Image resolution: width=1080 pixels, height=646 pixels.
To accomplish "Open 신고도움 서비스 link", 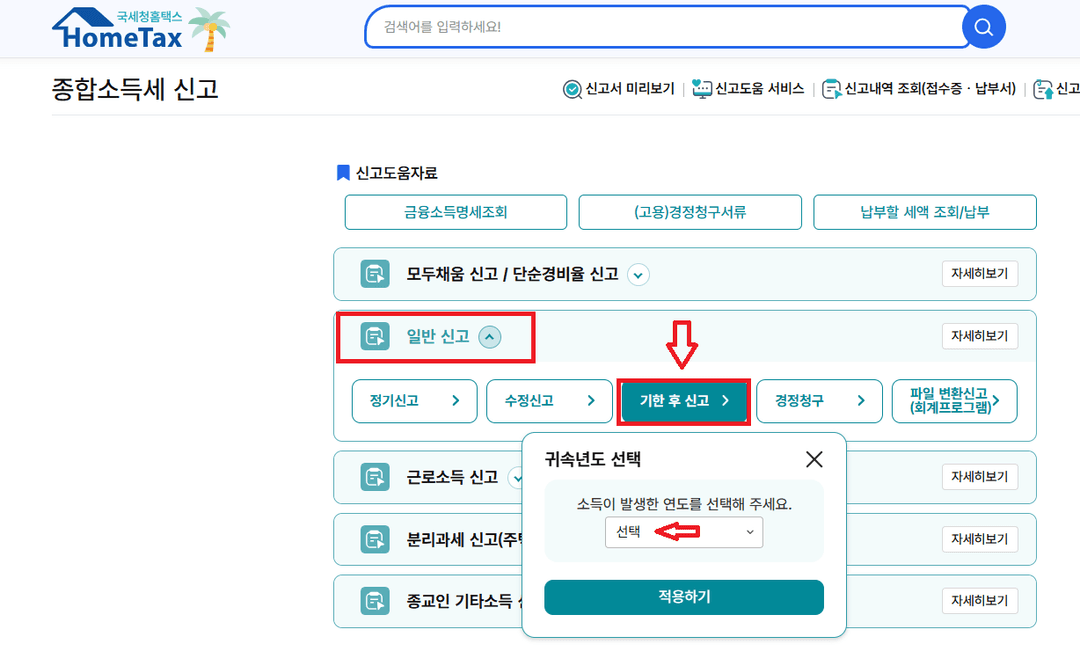I will [759, 89].
